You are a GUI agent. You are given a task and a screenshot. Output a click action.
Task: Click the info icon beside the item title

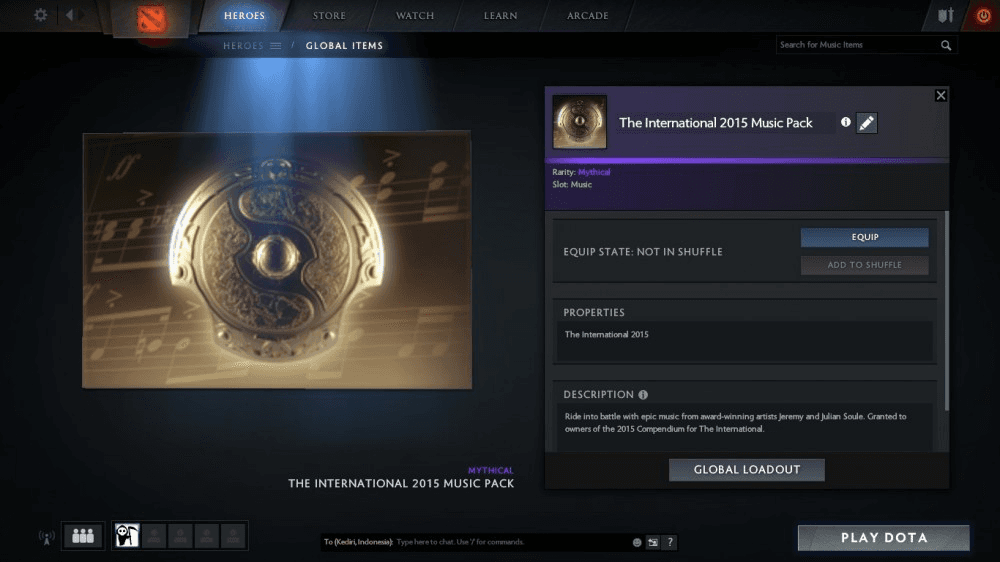(846, 122)
